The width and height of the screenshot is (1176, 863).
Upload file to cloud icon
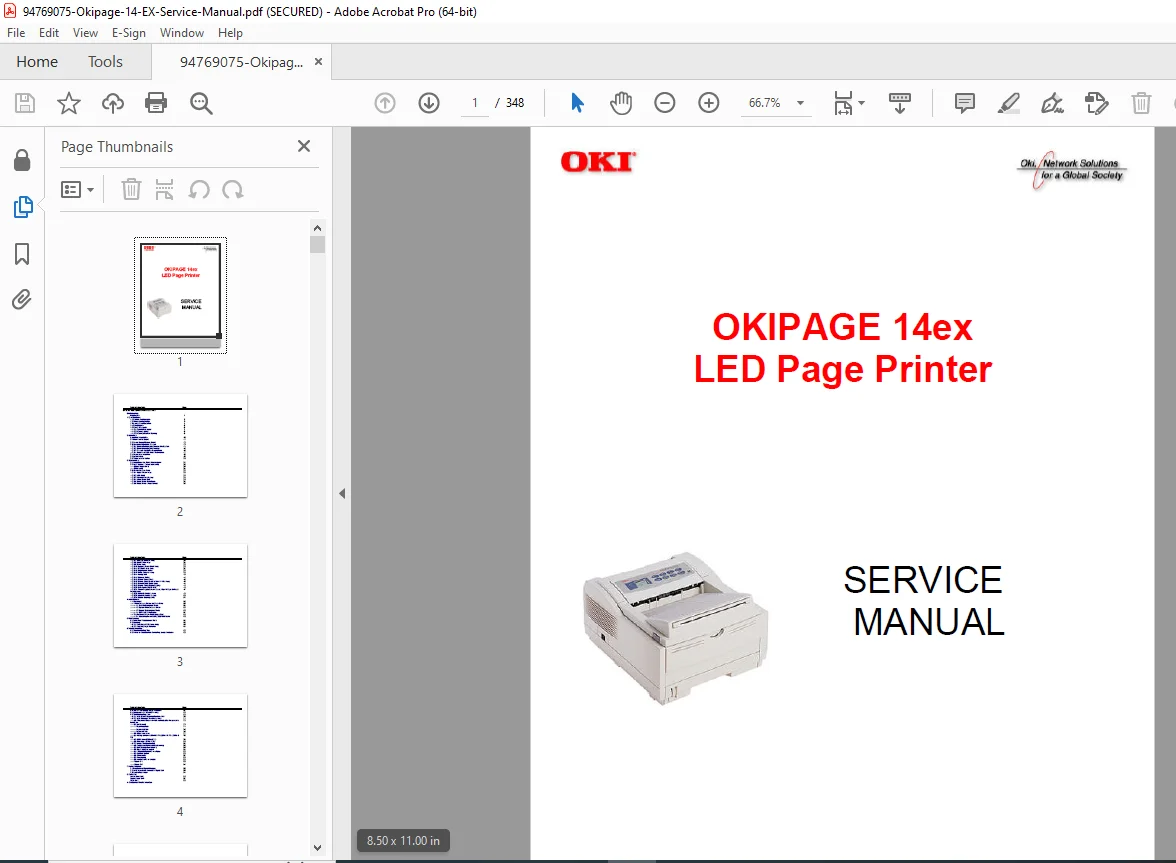click(112, 103)
